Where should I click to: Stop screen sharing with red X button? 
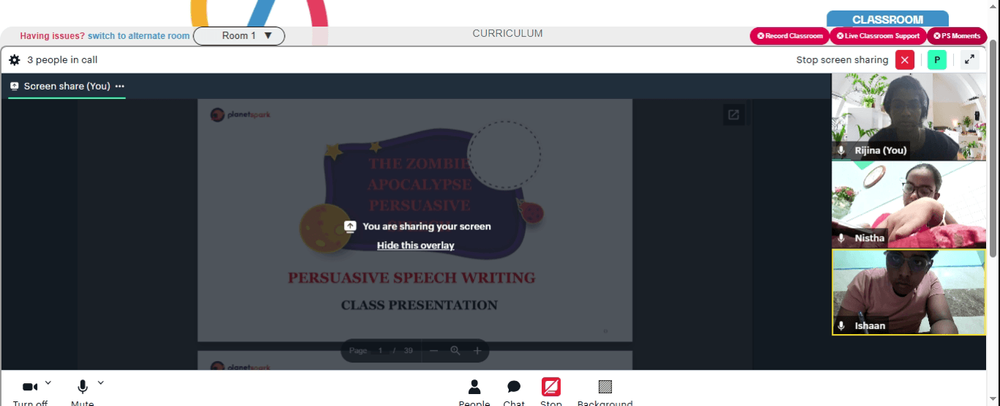[x=904, y=60]
